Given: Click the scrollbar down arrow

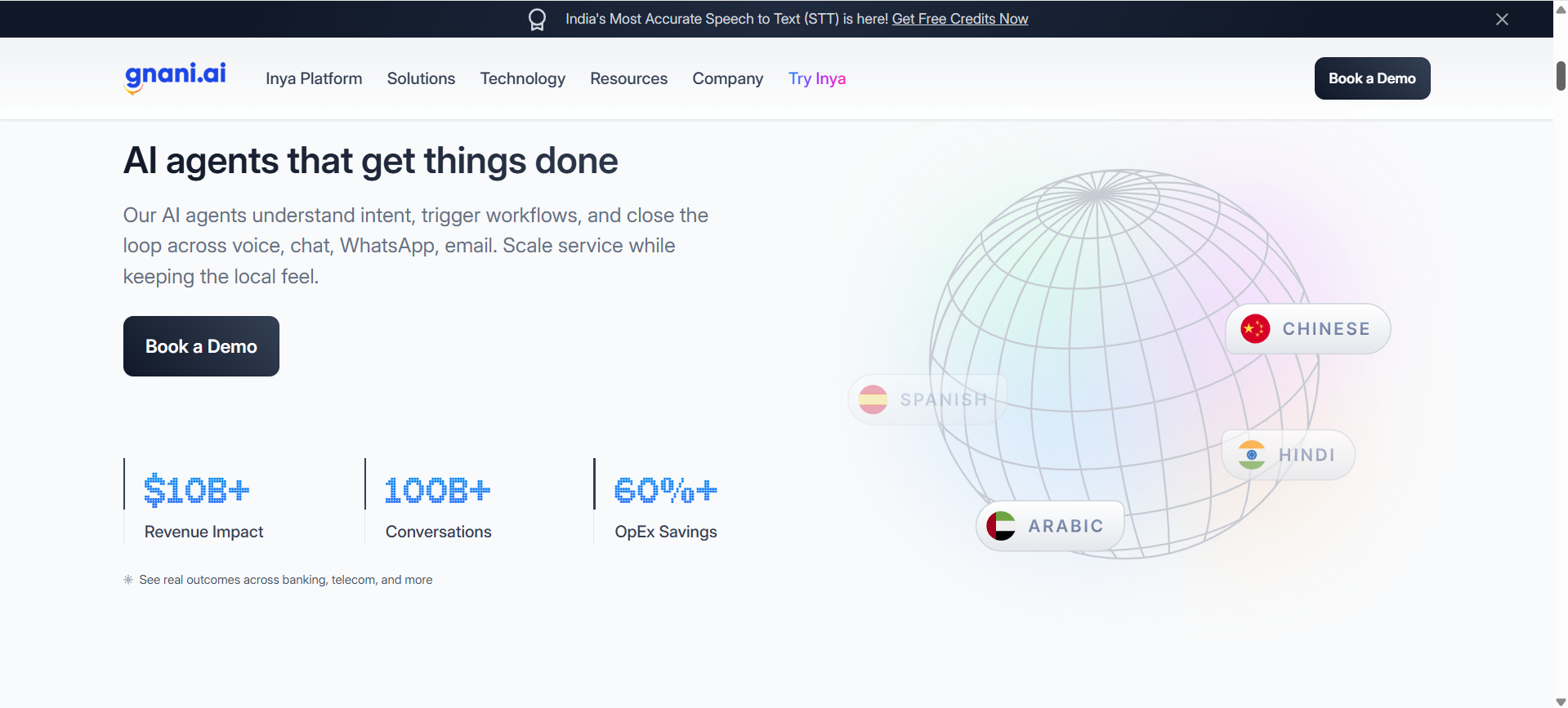Looking at the screenshot, I should point(1561,701).
